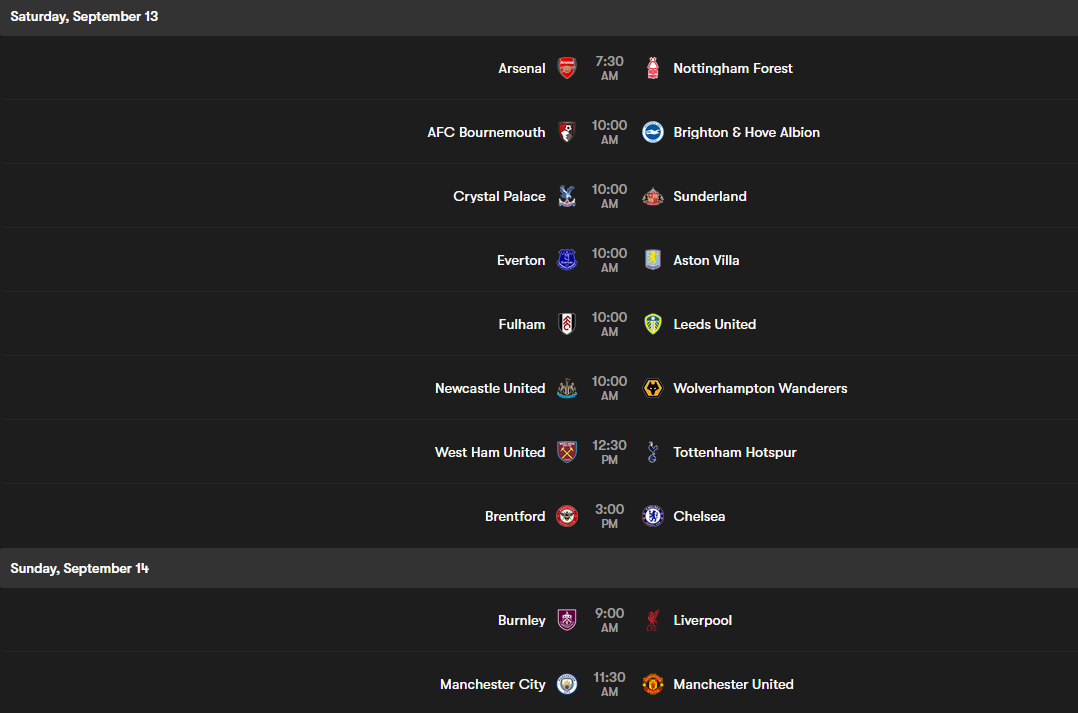Select the Crystal Palace eagle crest
The image size is (1078, 713).
coord(566,196)
